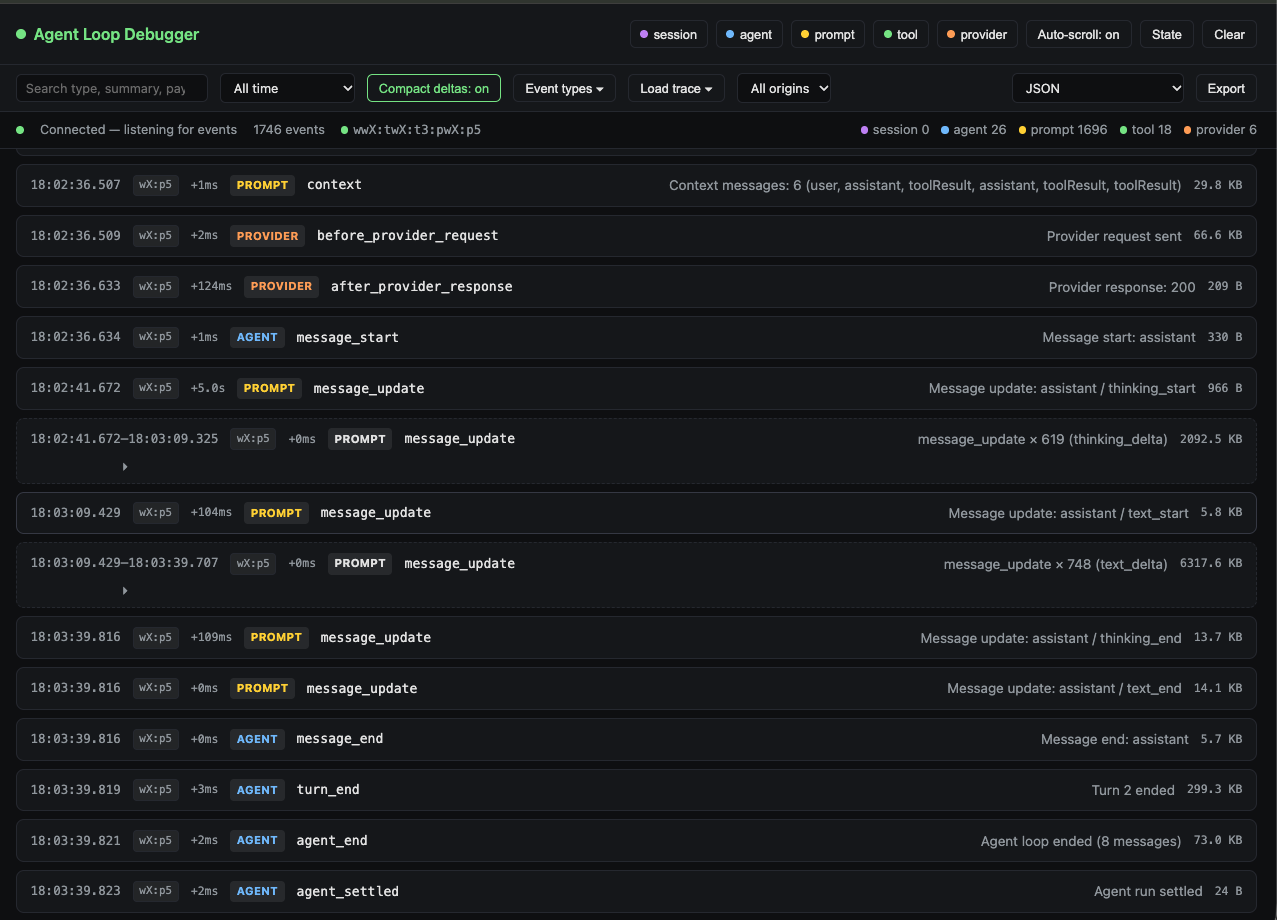Screen dimensions: 1277x920
Task: Click the +124ms delta value
Action: tap(211, 286)
